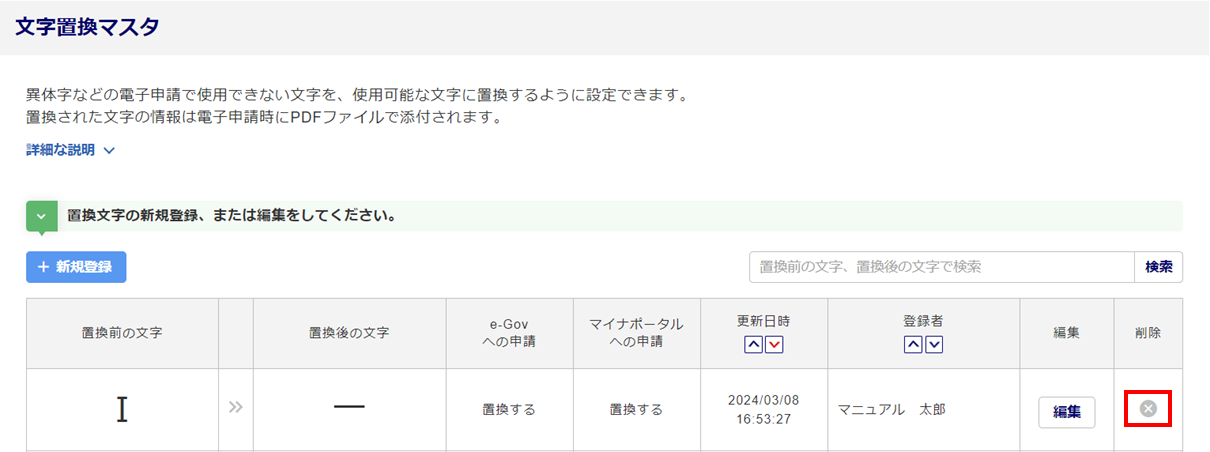The width and height of the screenshot is (1210, 452).
Task: Select the e-Gov への申請 column header
Action: point(509,333)
